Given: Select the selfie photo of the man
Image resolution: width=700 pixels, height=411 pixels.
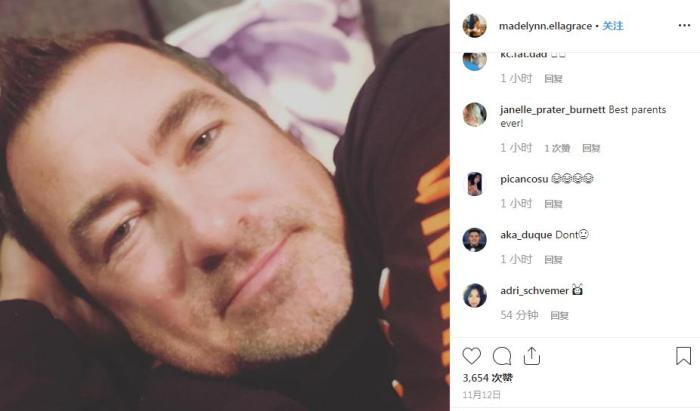Looking at the screenshot, I should point(225,205).
